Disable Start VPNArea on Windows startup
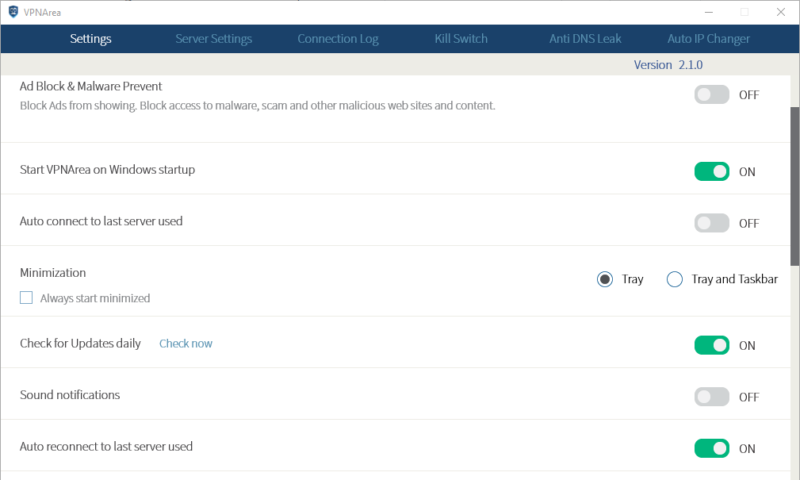 click(712, 171)
